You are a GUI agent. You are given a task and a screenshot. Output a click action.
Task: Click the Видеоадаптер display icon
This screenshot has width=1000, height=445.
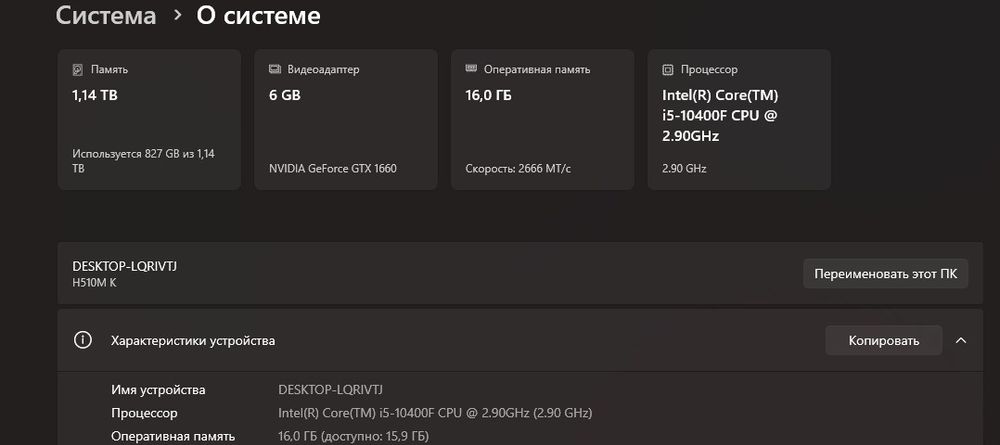coord(275,70)
